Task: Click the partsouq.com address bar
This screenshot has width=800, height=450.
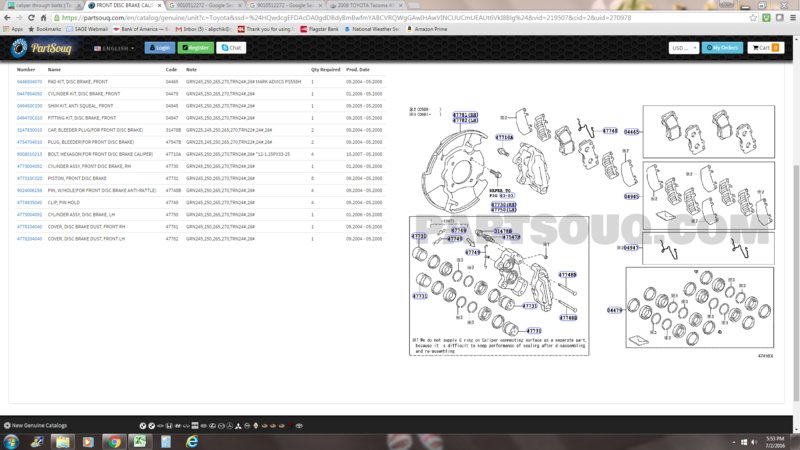Action: point(398,17)
